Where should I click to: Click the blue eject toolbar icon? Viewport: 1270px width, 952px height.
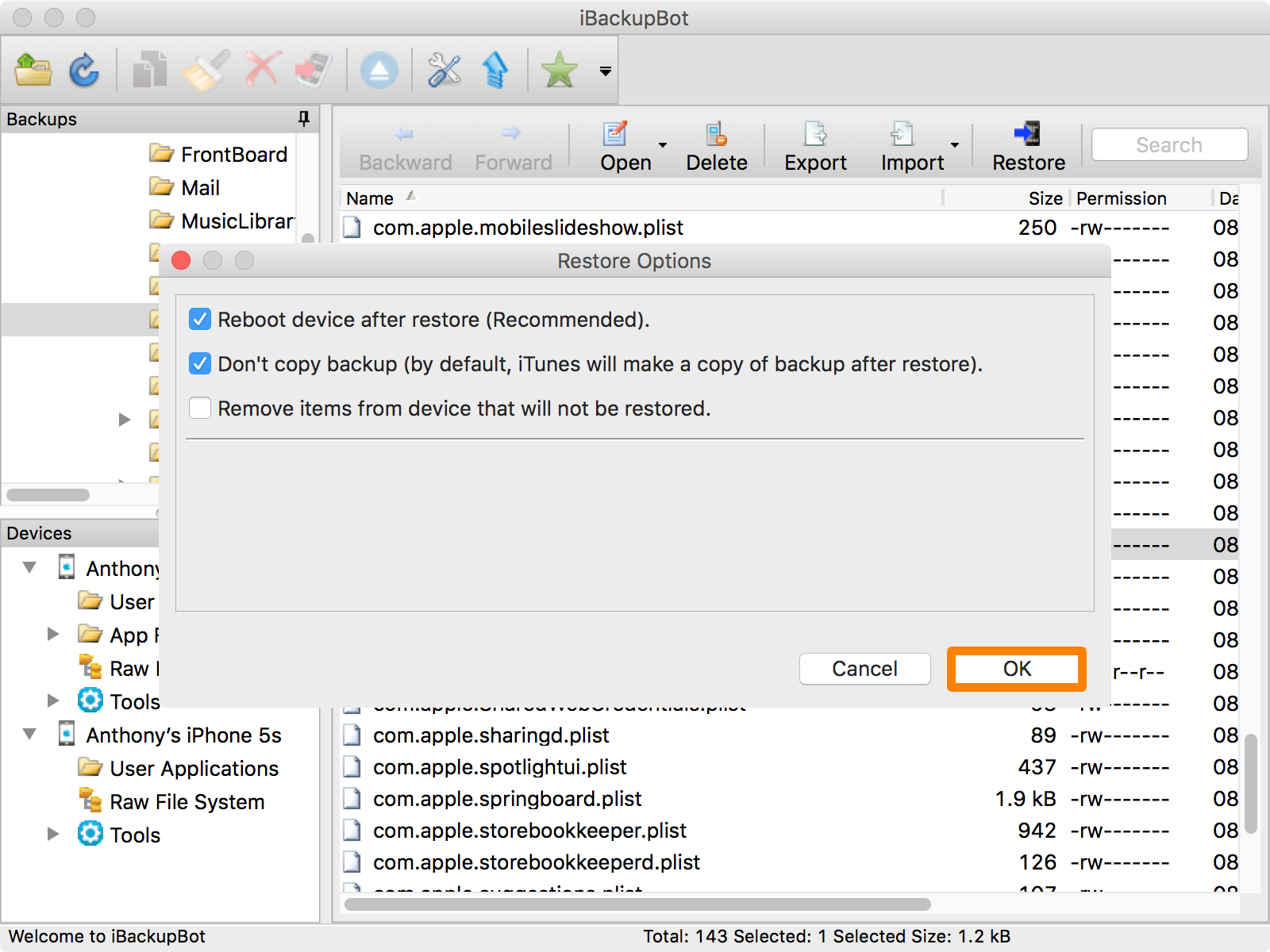pos(379,71)
